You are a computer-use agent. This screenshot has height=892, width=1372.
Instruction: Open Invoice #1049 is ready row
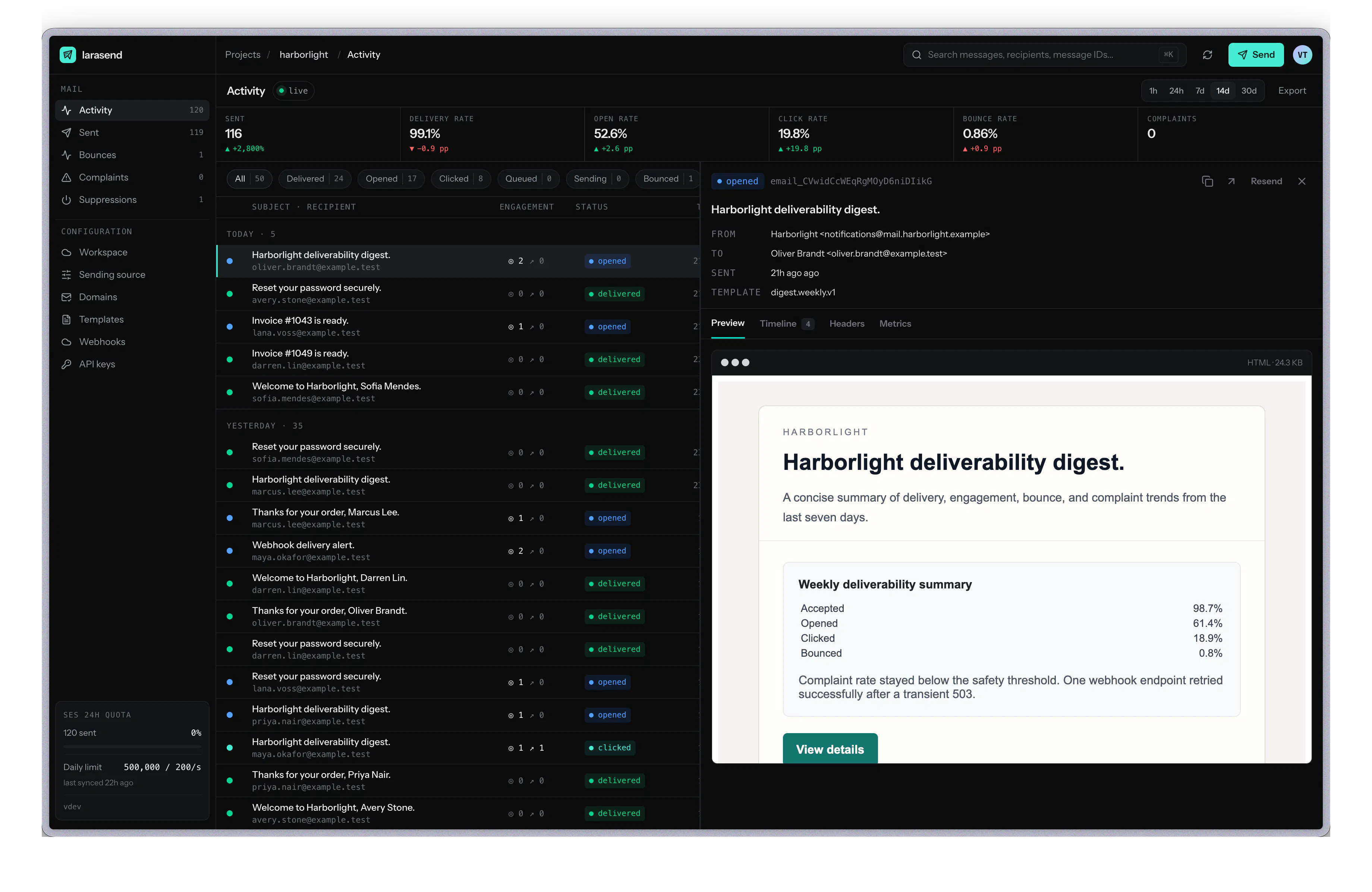point(458,360)
